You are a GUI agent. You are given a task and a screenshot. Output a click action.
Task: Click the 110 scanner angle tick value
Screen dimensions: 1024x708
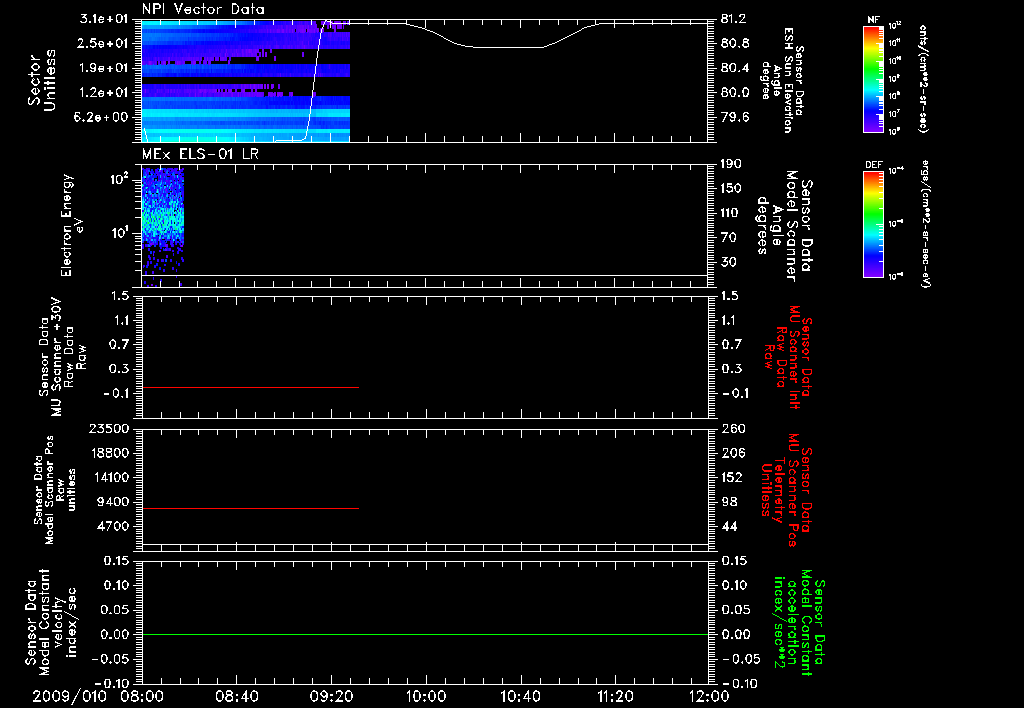pyautogui.click(x=731, y=213)
